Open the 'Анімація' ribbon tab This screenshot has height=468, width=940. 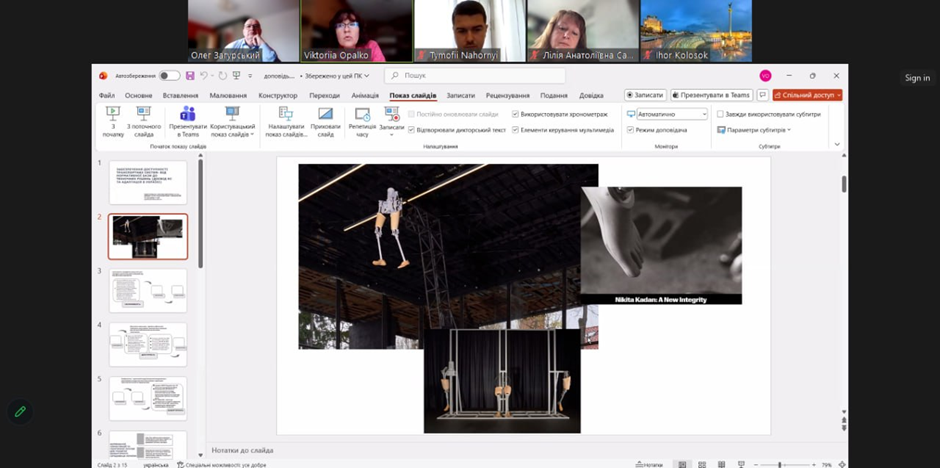pos(365,95)
